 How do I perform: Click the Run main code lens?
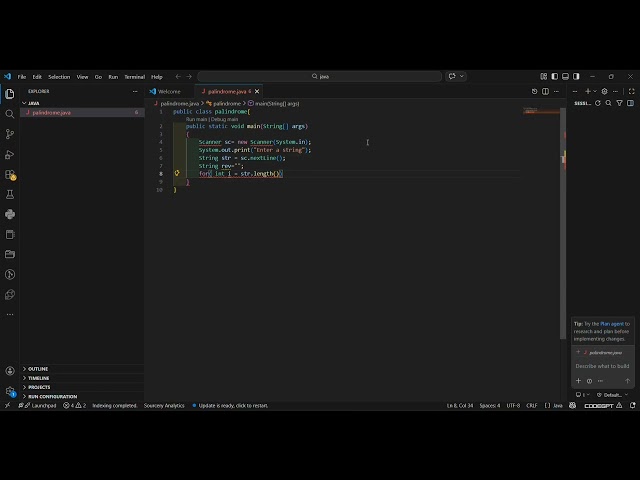(x=196, y=119)
